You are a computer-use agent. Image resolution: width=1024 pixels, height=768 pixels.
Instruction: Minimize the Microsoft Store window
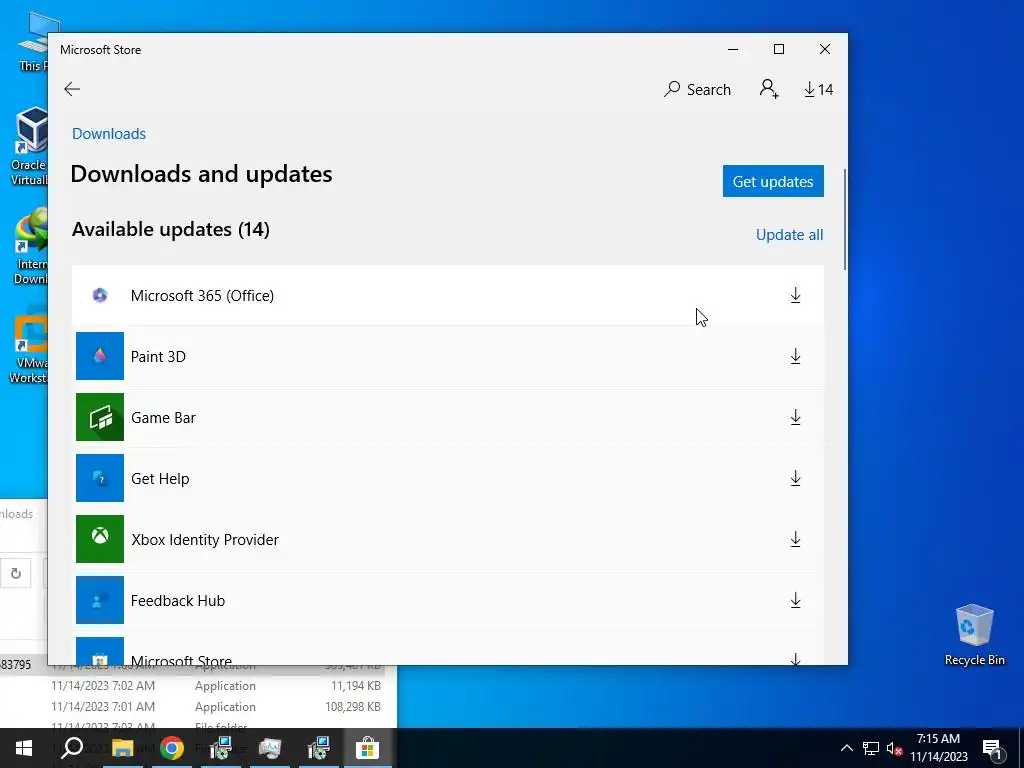(x=733, y=49)
